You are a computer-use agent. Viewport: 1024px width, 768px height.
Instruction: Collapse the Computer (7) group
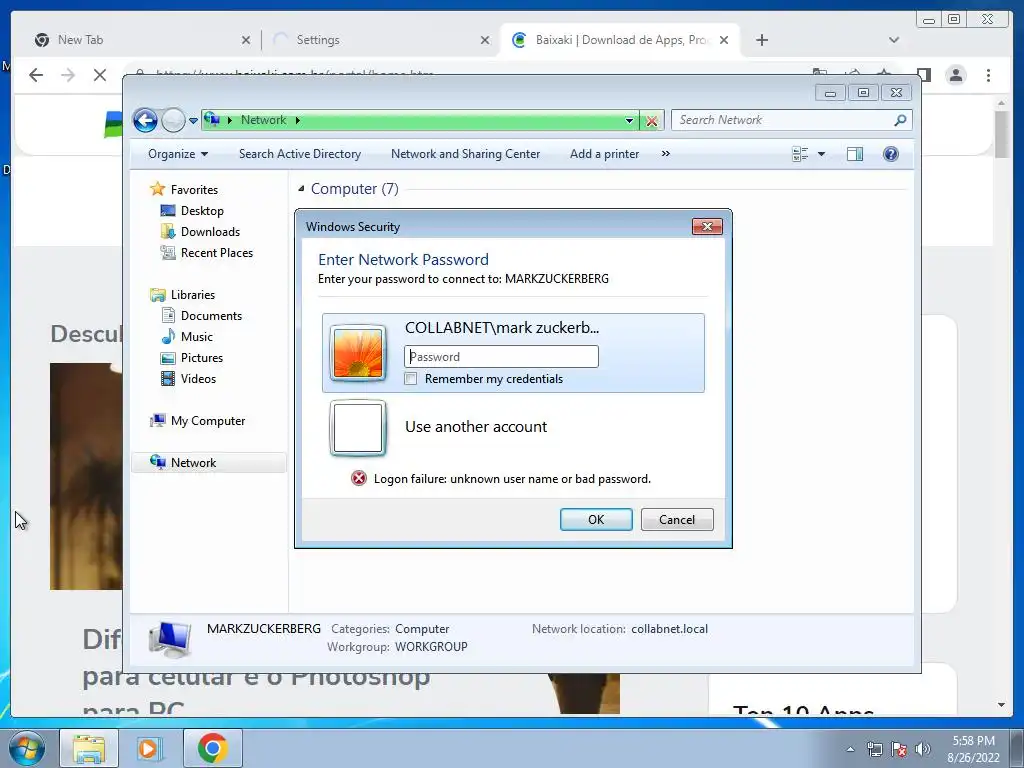pyautogui.click(x=301, y=189)
